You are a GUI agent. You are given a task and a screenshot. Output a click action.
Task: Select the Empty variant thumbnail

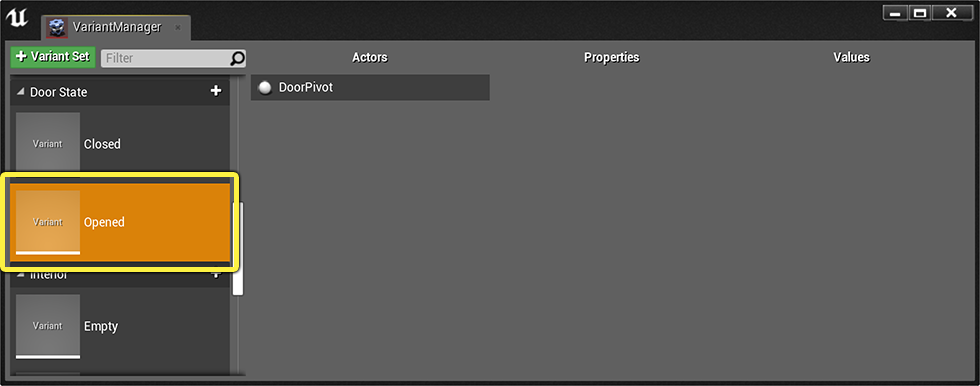(48, 325)
